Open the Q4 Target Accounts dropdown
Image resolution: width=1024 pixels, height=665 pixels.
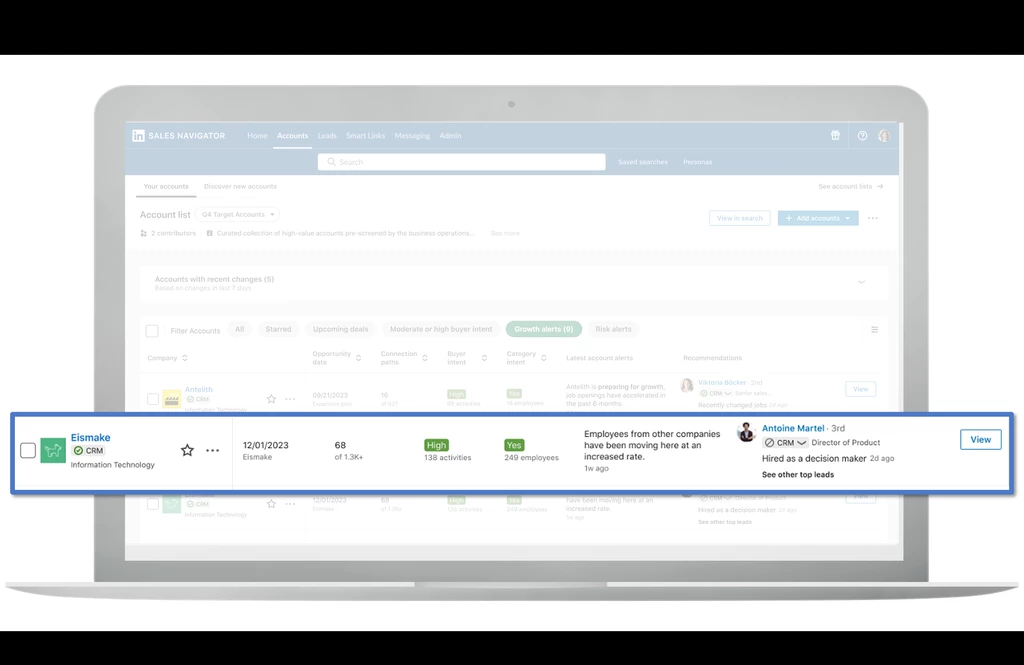(238, 214)
